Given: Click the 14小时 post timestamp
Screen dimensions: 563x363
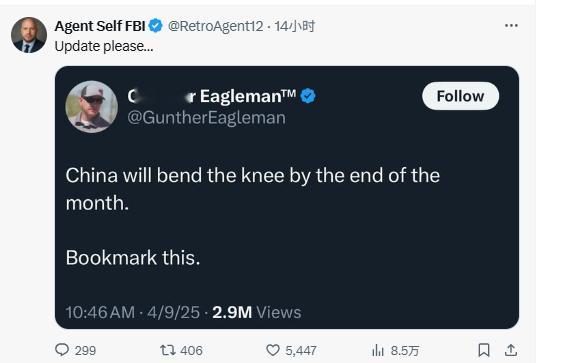Looking at the screenshot, I should pyautogui.click(x=295, y=26).
